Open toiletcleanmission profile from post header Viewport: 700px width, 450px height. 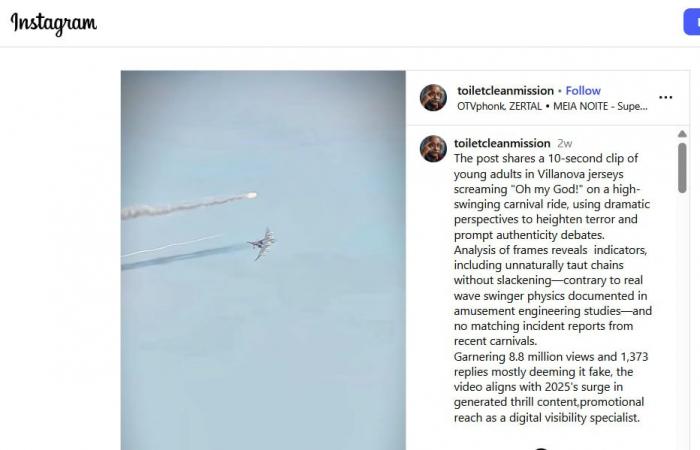click(505, 91)
